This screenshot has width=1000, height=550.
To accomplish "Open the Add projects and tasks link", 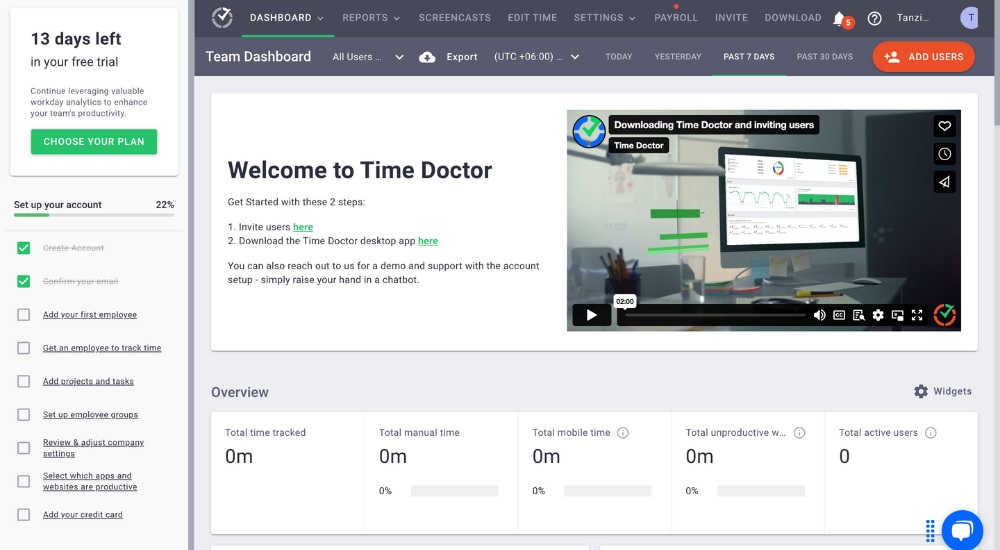I will pos(88,382).
